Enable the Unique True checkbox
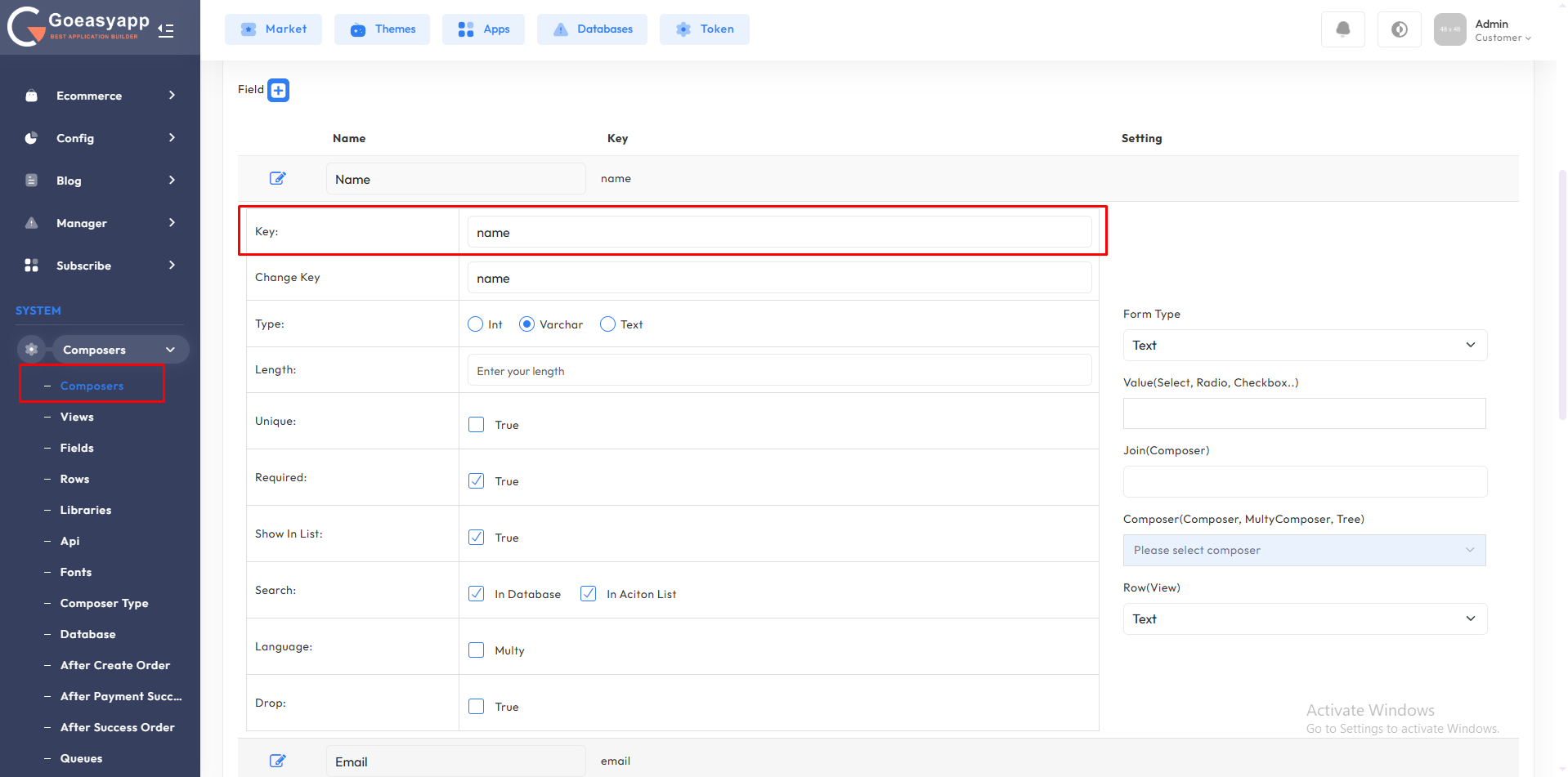 [x=477, y=425]
